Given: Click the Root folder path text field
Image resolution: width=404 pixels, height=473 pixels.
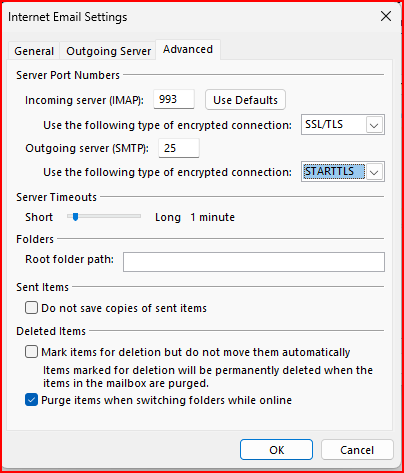Looking at the screenshot, I should click(x=254, y=262).
